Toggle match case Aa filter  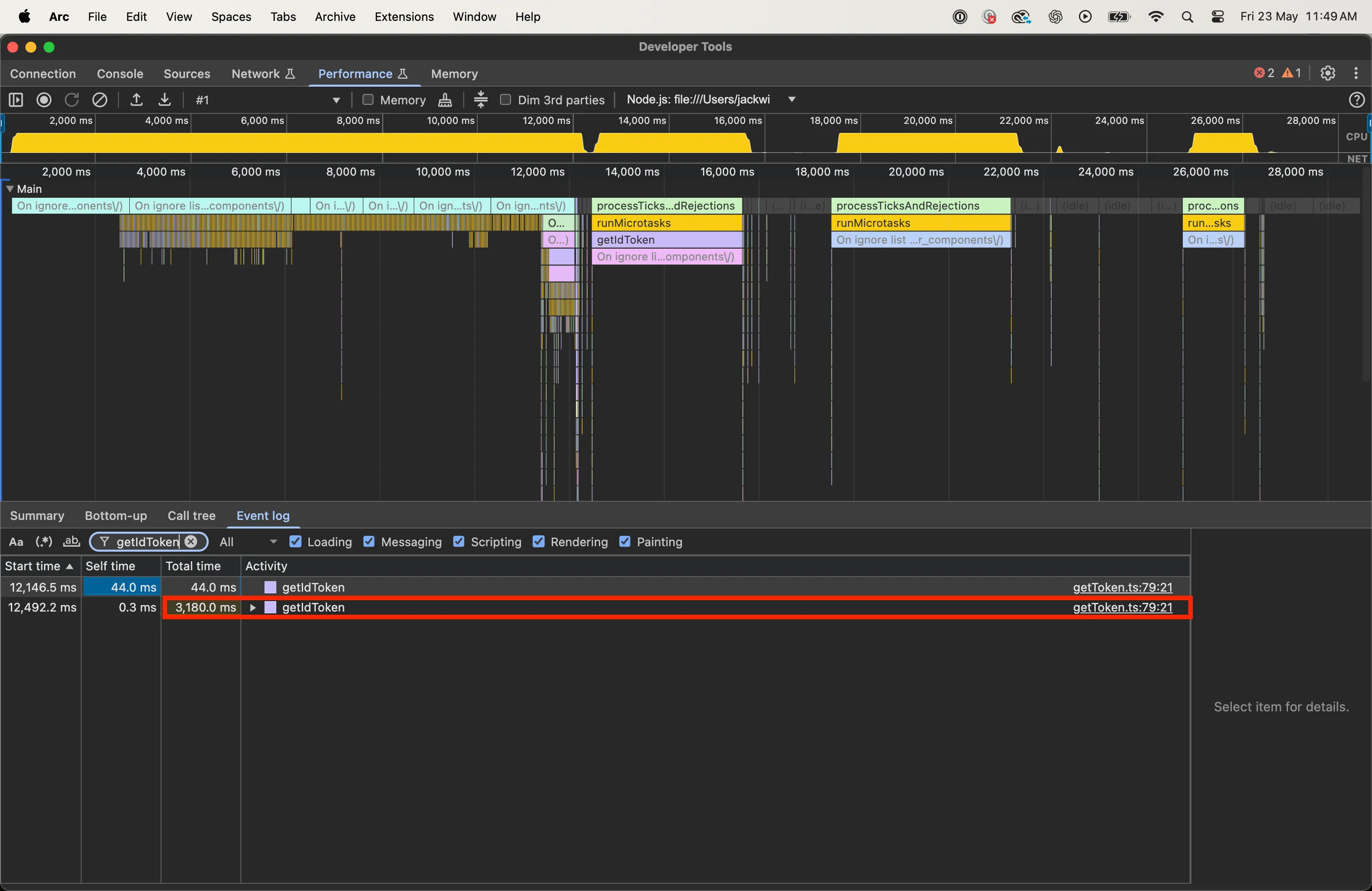click(16, 542)
